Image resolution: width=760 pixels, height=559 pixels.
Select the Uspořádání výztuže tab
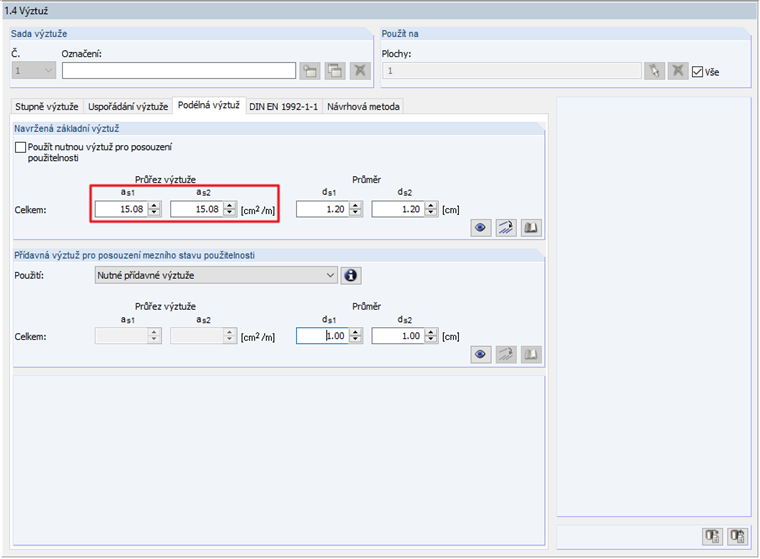tap(128, 107)
